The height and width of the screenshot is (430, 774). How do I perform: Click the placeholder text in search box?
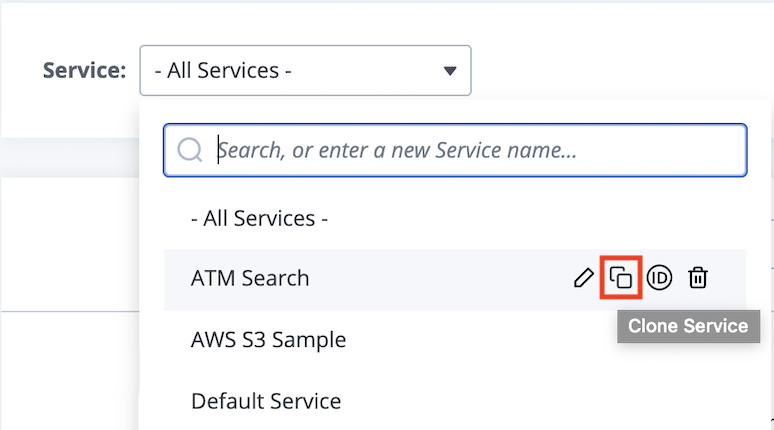coord(397,150)
